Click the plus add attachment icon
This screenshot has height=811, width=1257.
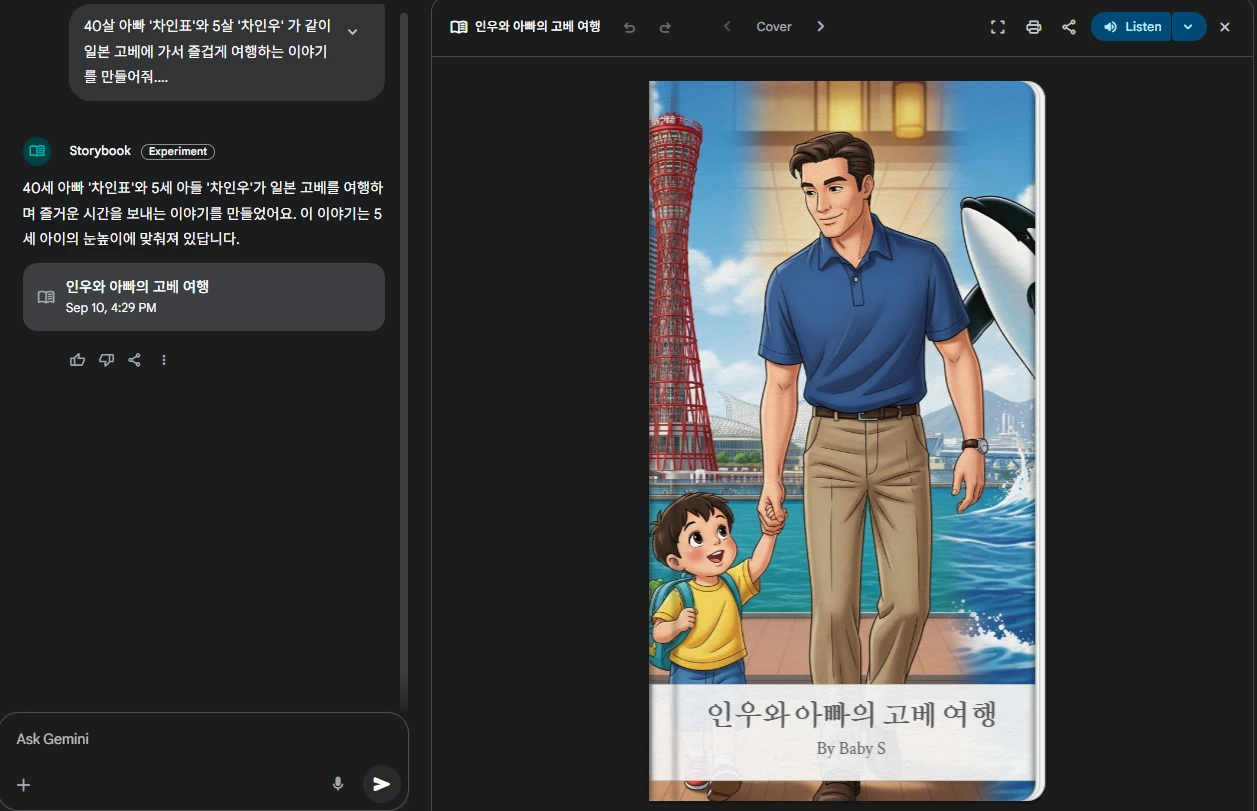(x=24, y=785)
